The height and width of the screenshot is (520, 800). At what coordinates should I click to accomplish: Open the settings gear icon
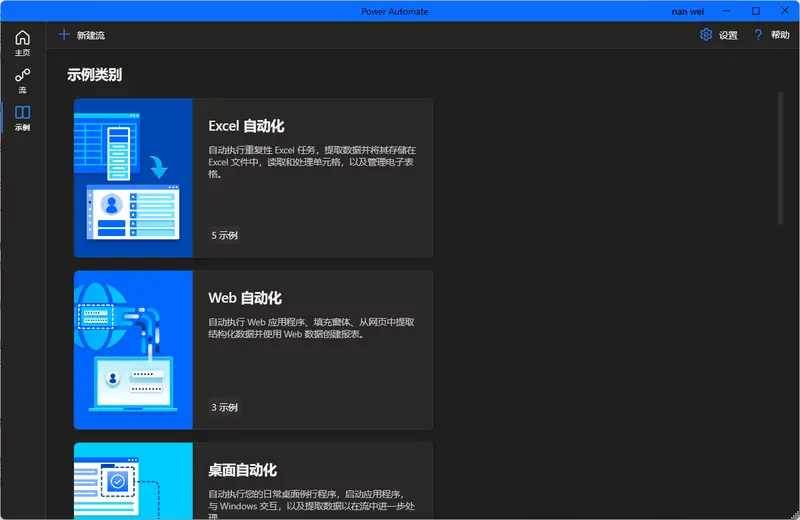[706, 35]
